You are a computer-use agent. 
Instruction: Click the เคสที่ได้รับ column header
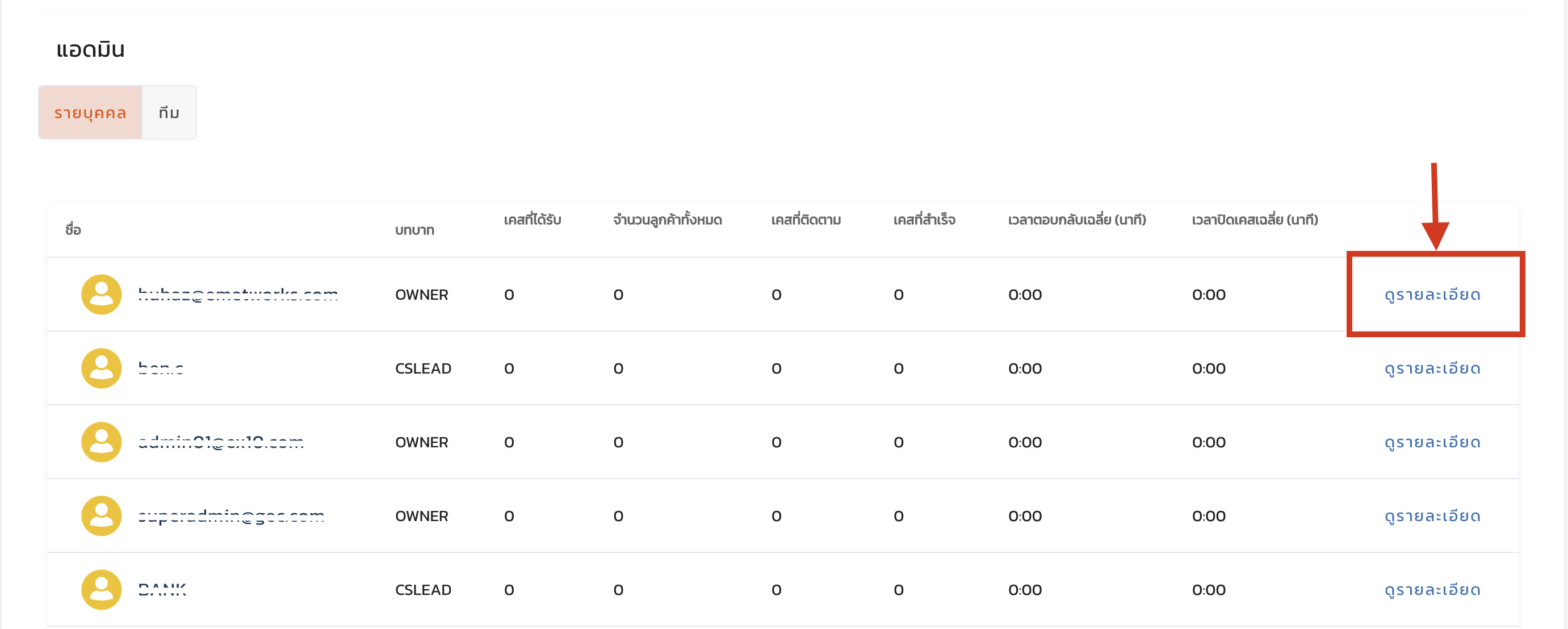click(532, 219)
